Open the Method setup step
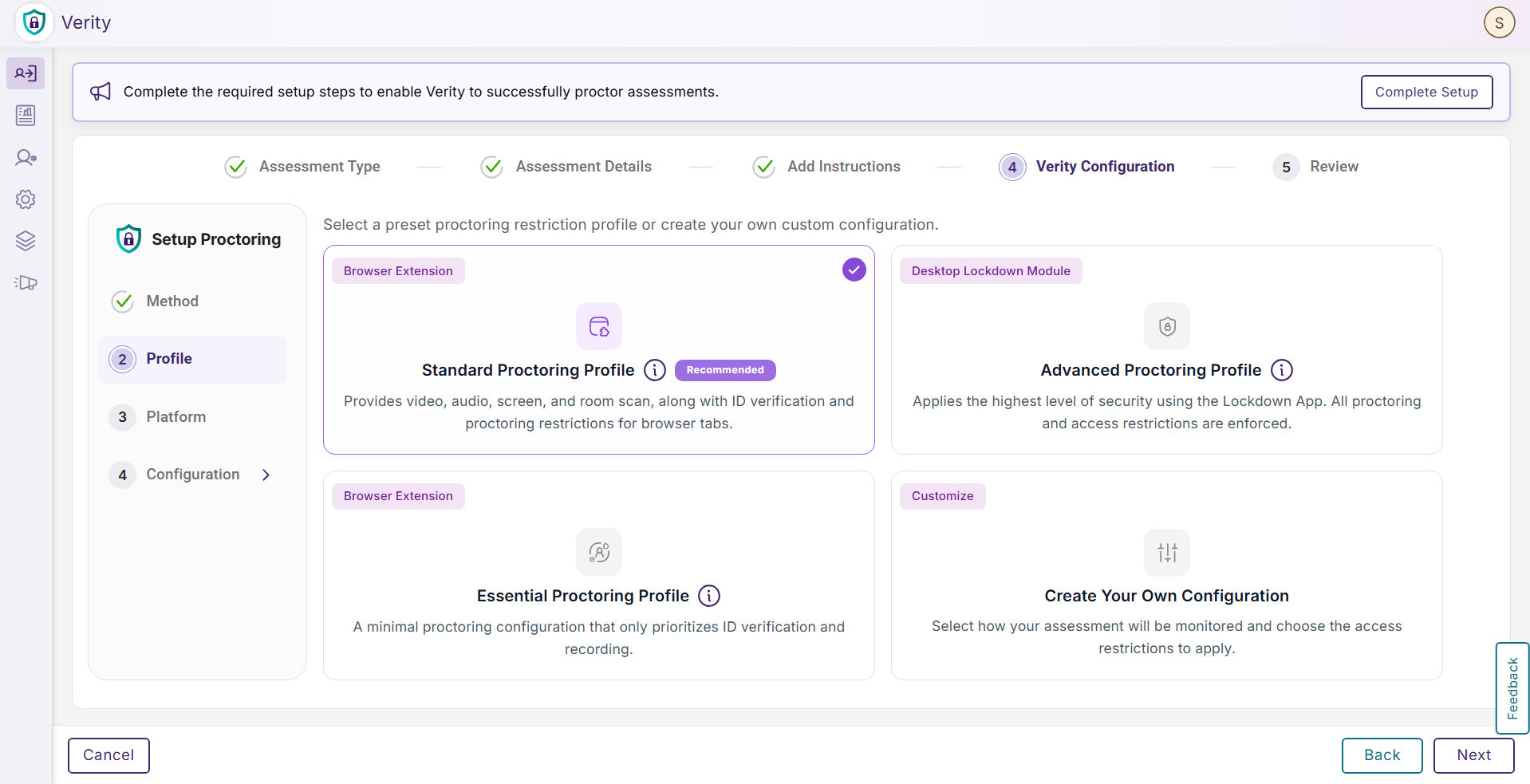The image size is (1530, 784). [193, 301]
